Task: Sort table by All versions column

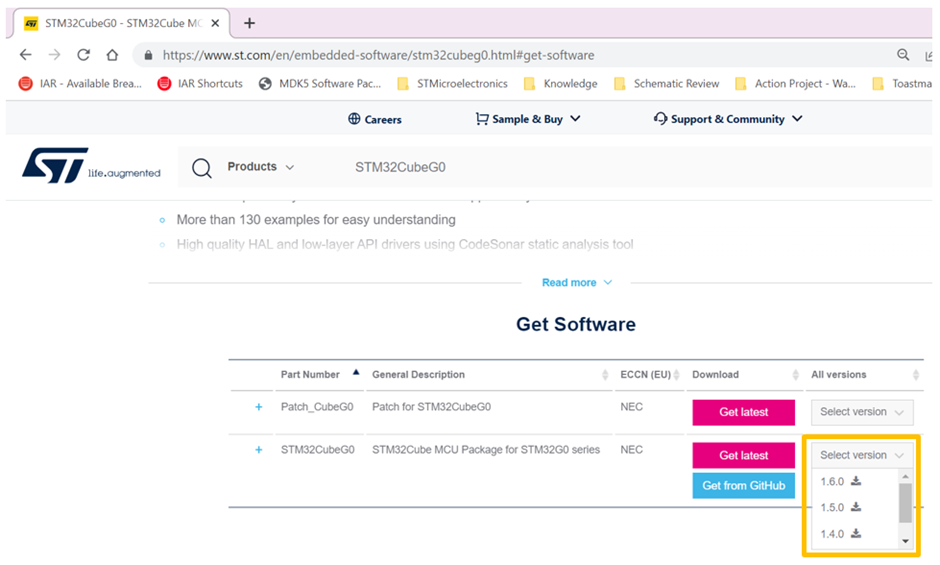Action: pyautogui.click(x=864, y=374)
